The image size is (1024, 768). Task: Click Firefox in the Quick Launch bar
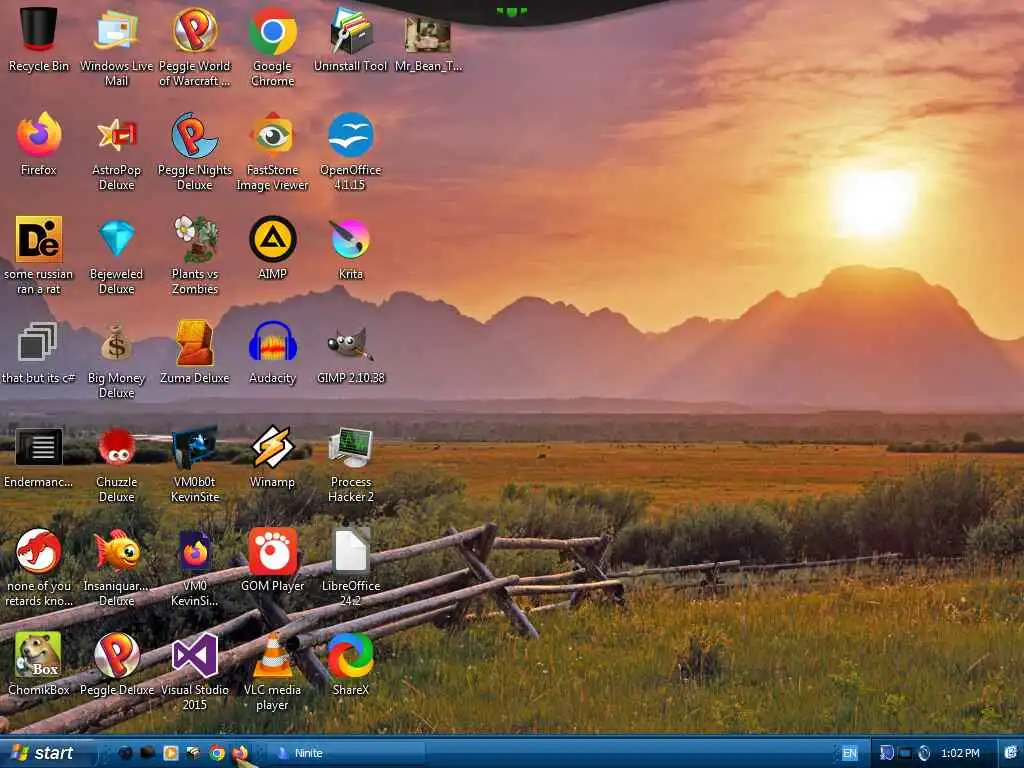[x=240, y=753]
